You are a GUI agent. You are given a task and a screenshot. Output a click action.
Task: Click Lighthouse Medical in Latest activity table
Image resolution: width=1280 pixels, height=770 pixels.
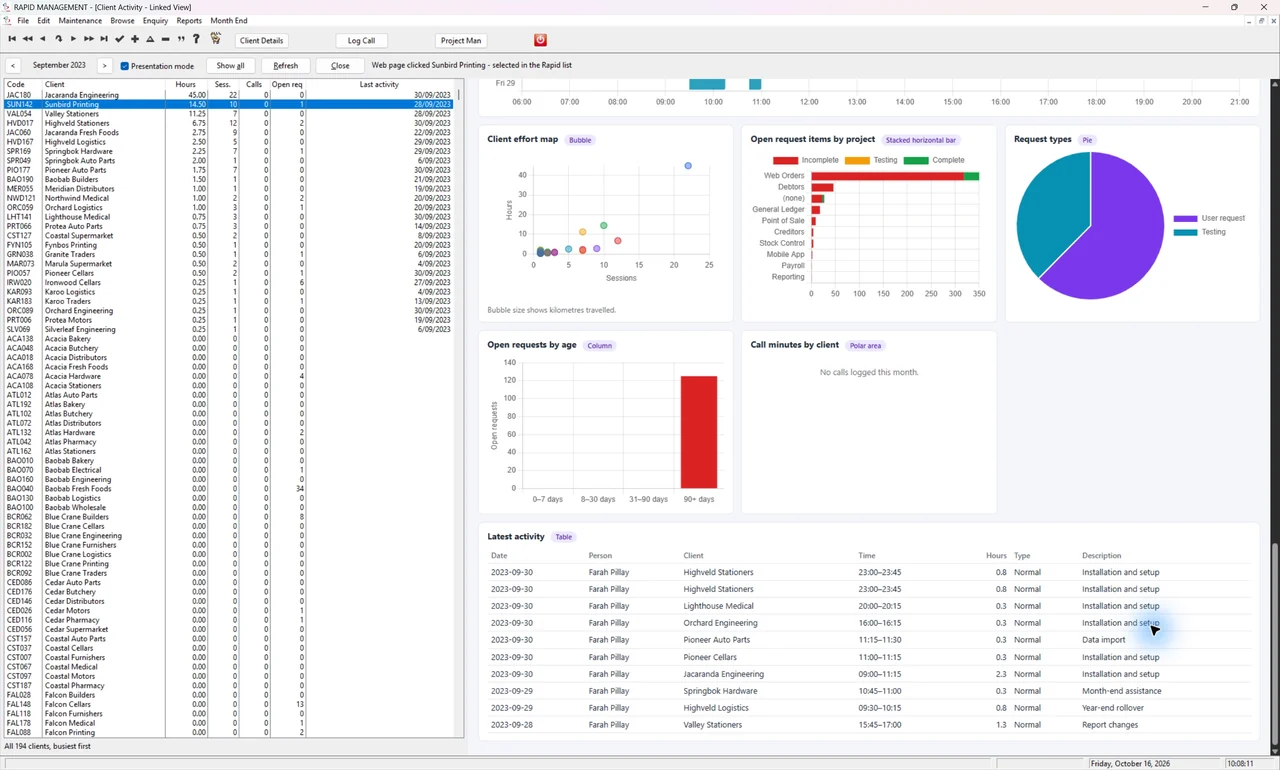point(718,606)
